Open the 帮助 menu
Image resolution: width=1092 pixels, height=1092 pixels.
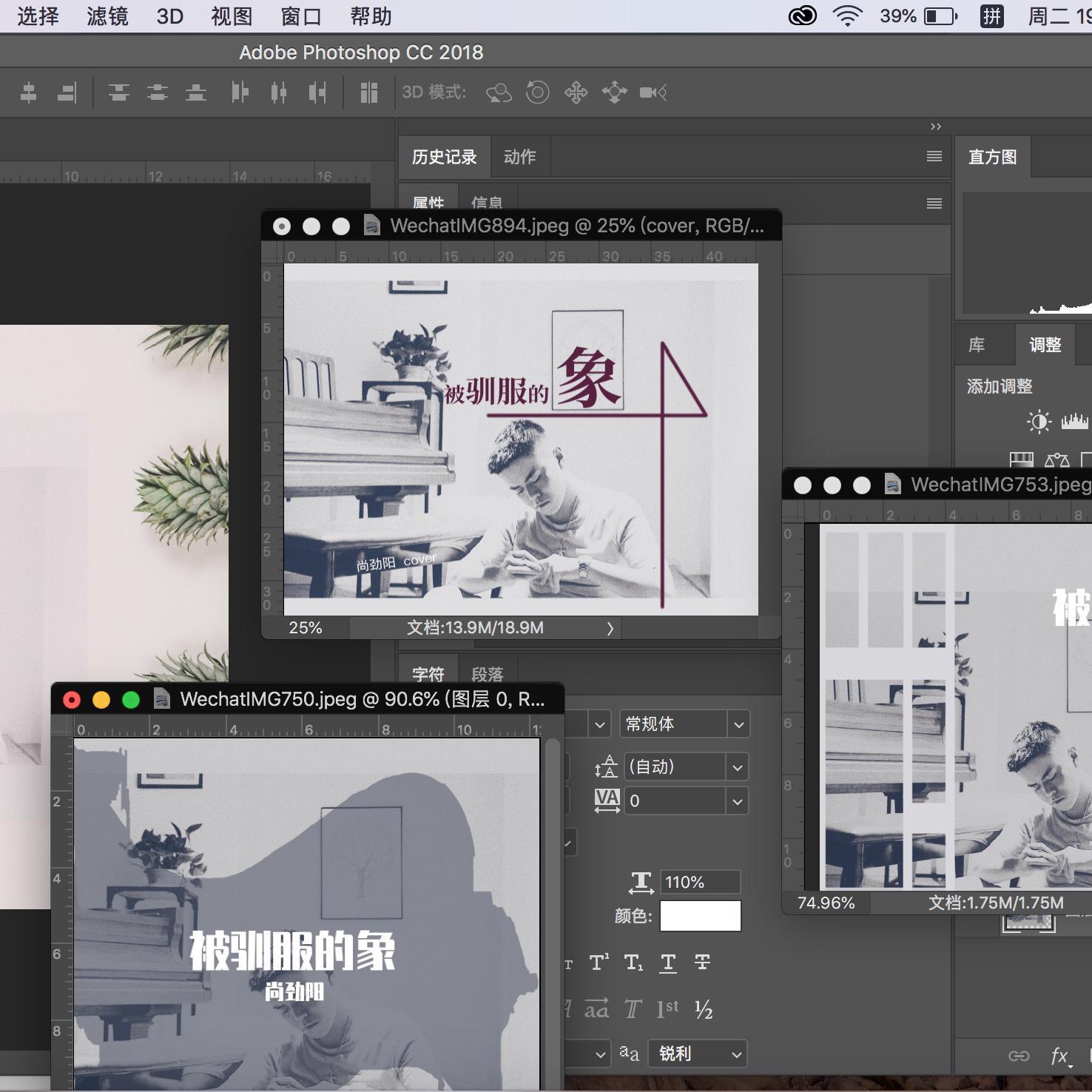[x=371, y=16]
